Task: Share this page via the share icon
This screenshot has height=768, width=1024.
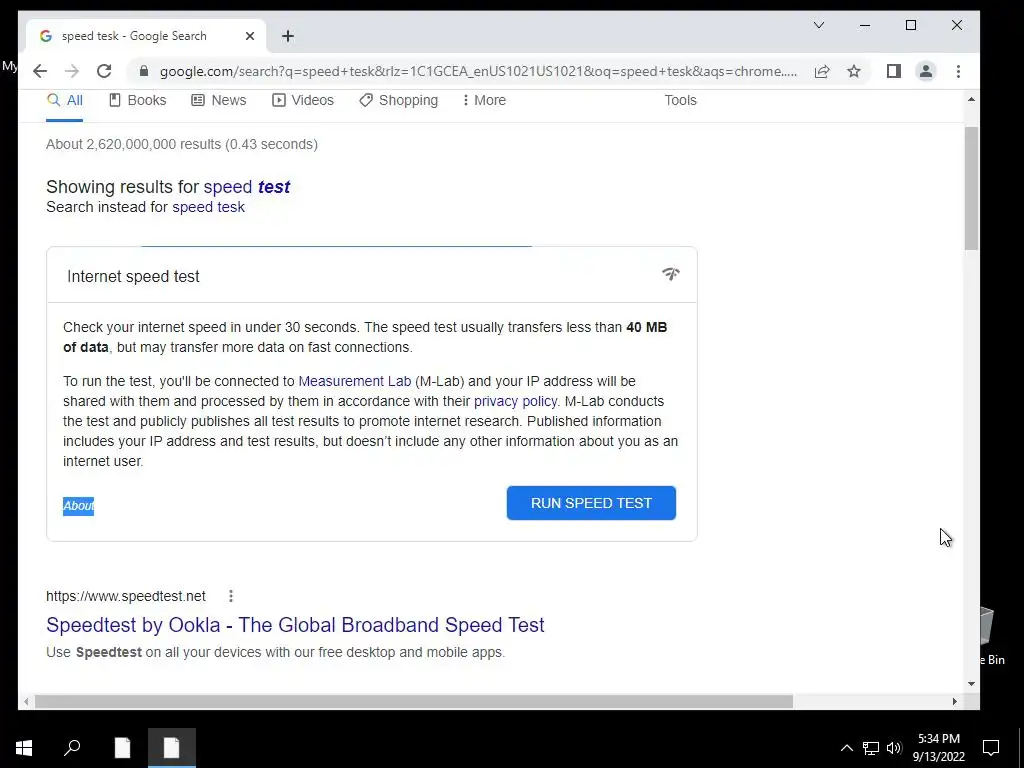Action: click(x=822, y=71)
